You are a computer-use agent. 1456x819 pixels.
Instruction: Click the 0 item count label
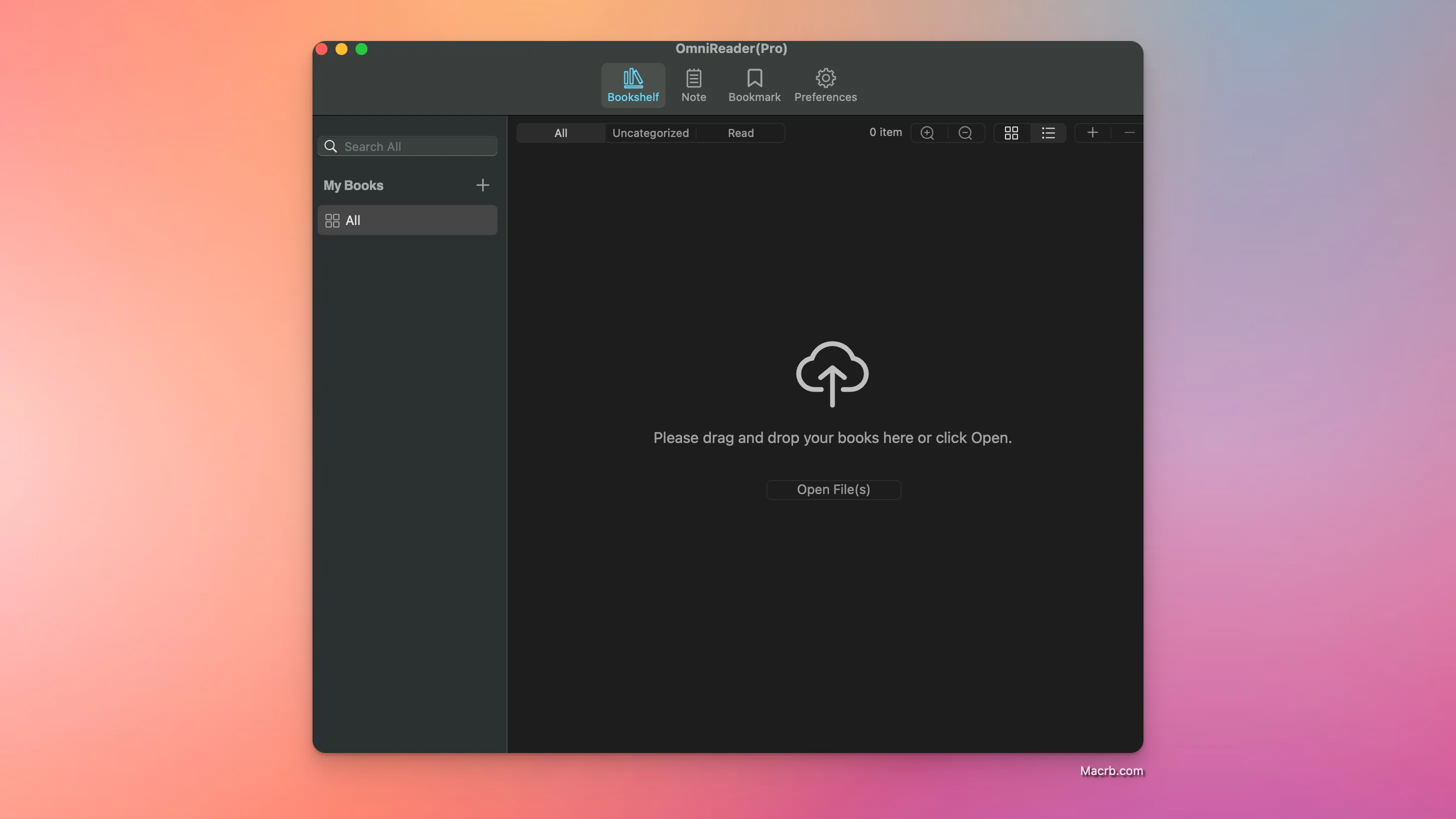point(885,132)
